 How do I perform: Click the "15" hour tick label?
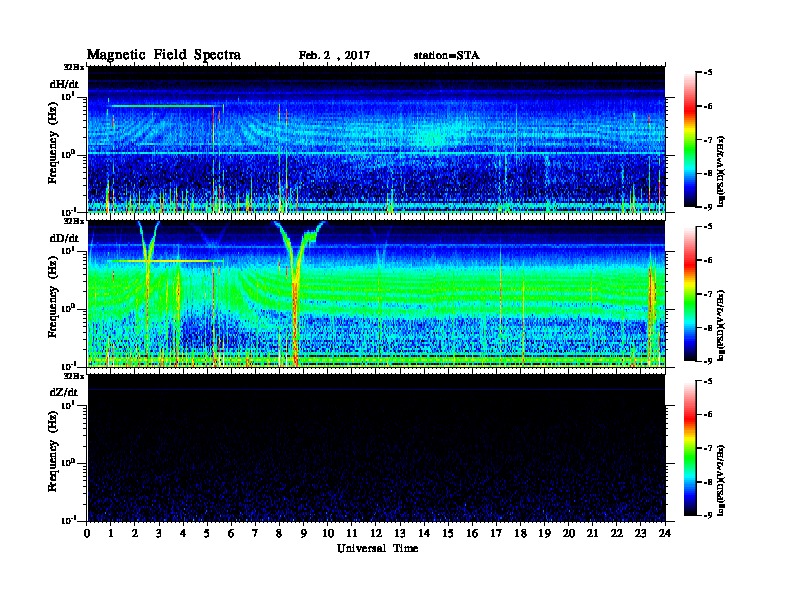click(x=448, y=534)
